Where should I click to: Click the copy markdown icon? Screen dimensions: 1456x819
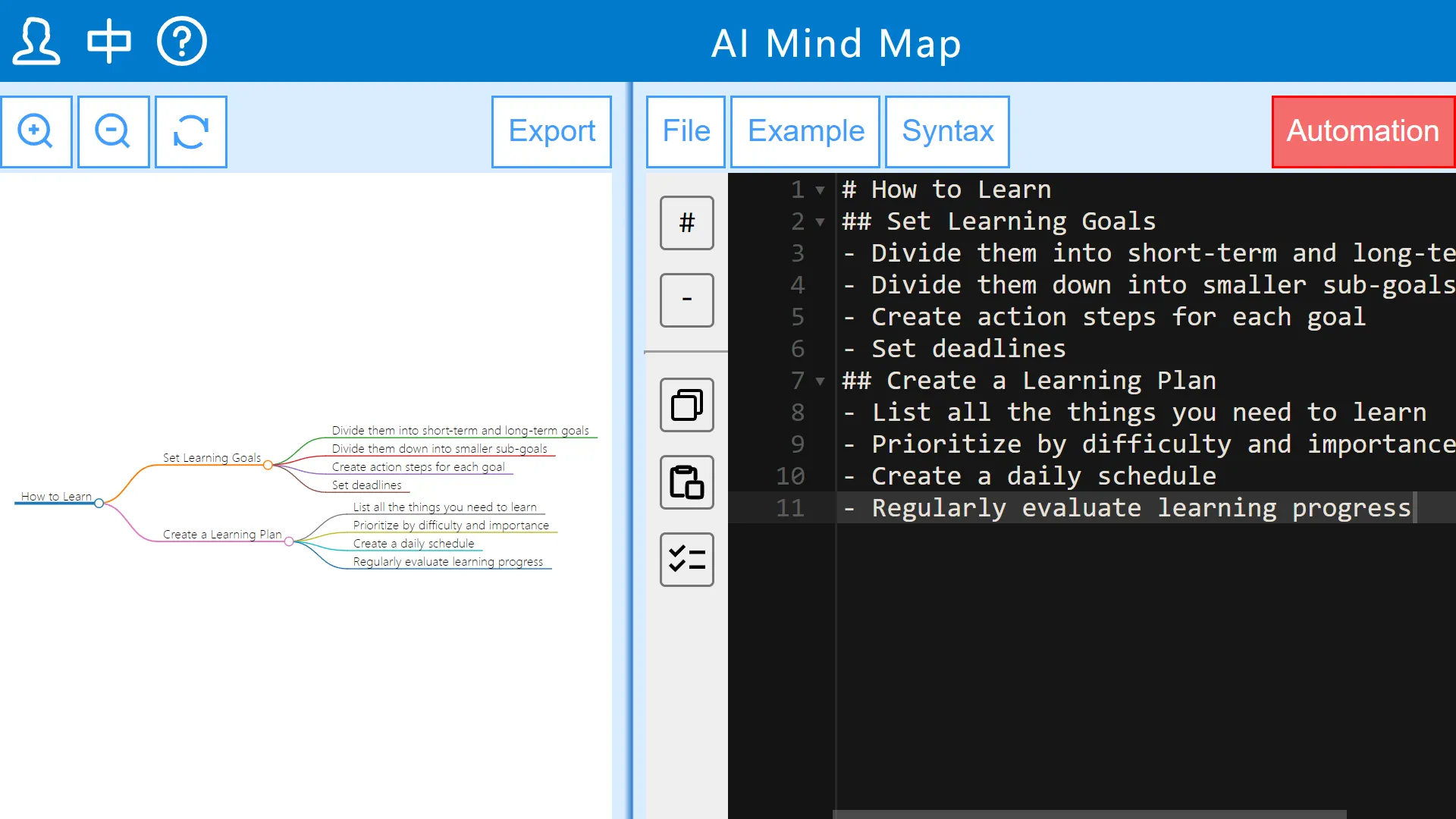point(686,404)
